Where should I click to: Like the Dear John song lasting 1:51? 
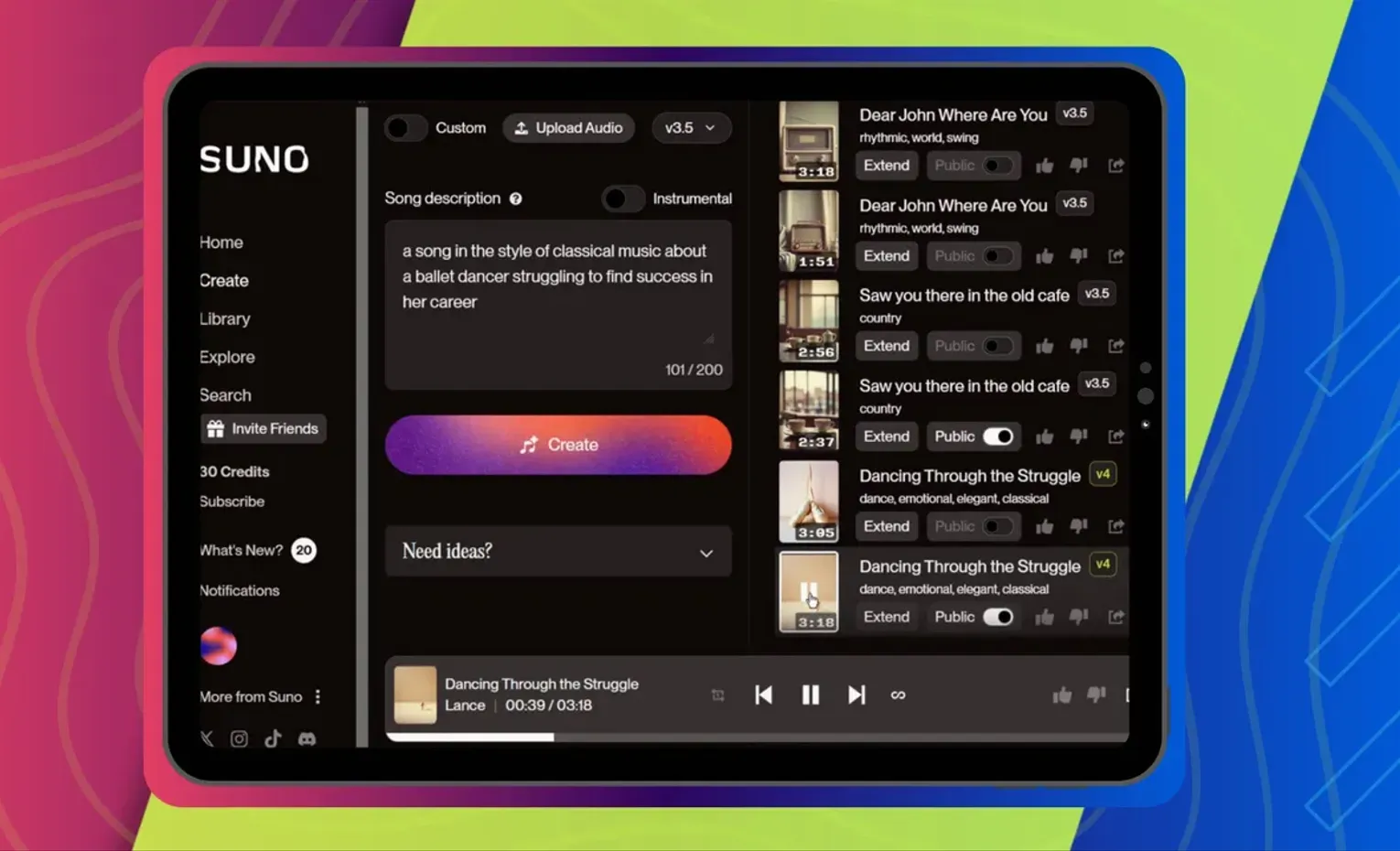point(1044,256)
